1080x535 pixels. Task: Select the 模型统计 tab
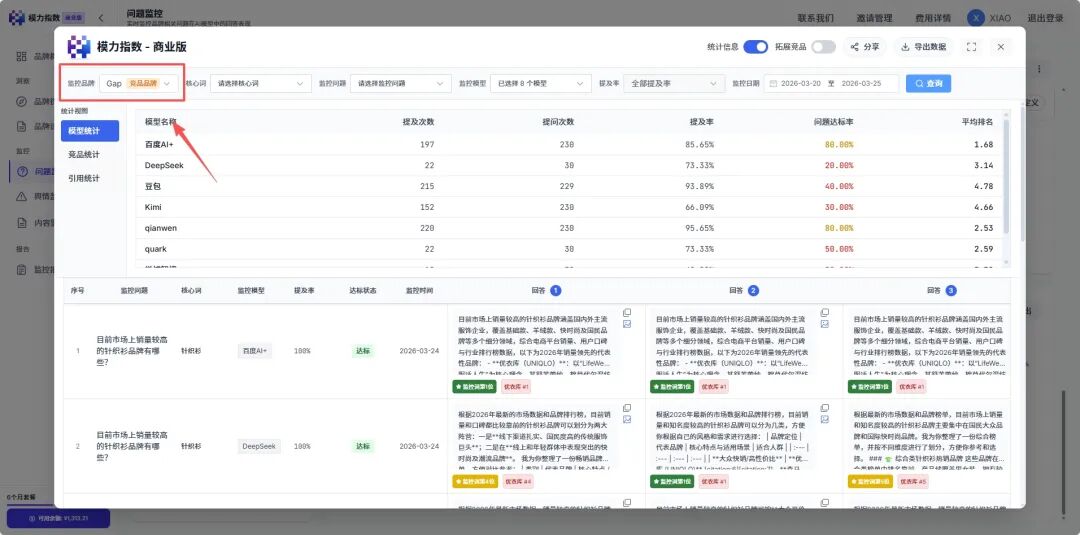click(x=90, y=131)
